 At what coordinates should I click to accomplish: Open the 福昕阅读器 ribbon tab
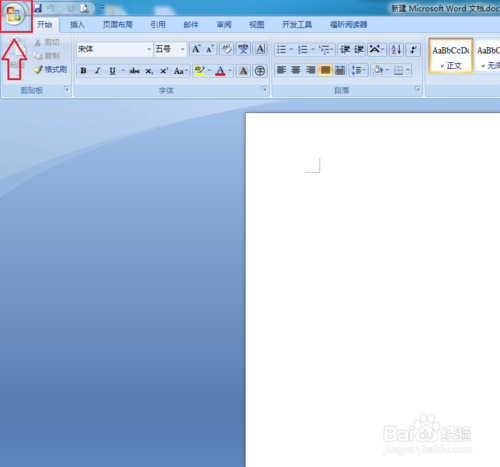pyautogui.click(x=349, y=25)
